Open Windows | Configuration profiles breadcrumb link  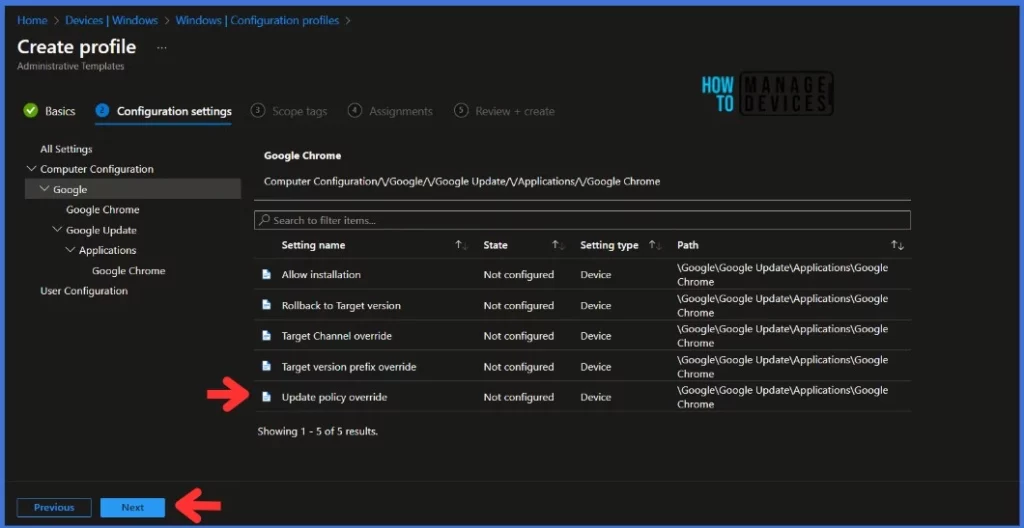257,20
